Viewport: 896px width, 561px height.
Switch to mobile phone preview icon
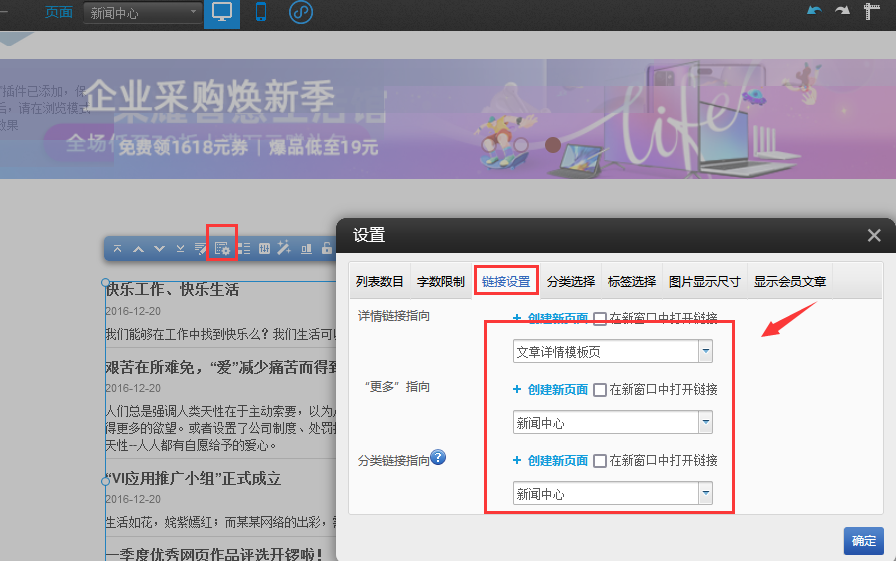[261, 13]
